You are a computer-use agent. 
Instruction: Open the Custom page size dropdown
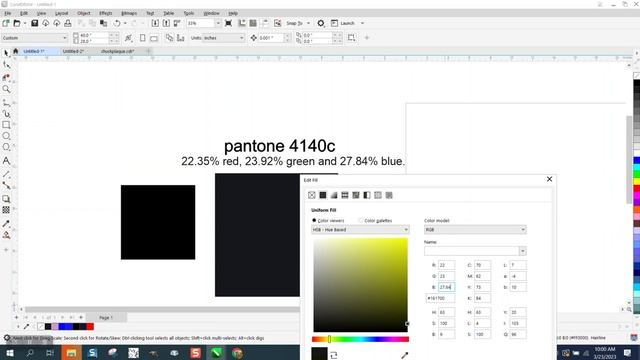pos(34,38)
